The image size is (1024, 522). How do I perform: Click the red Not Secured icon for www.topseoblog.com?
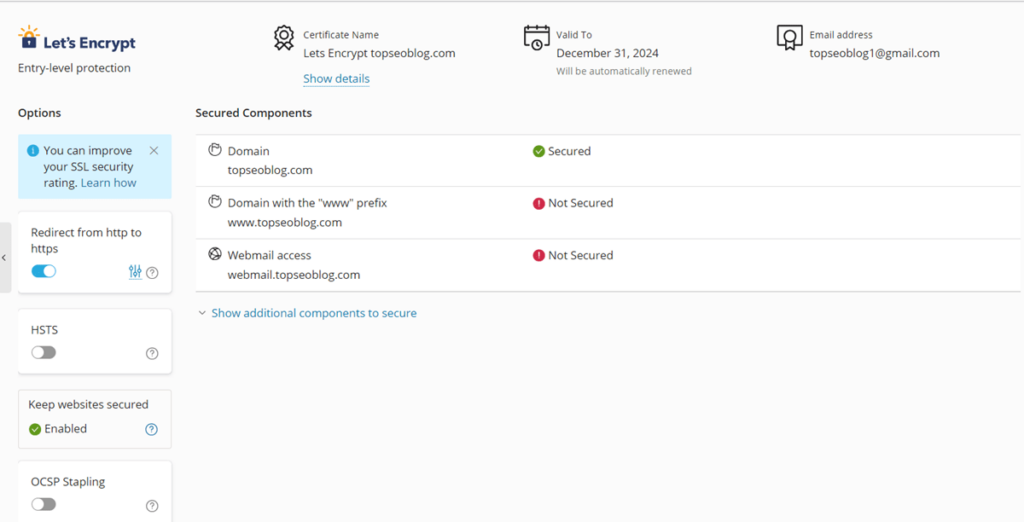539,203
